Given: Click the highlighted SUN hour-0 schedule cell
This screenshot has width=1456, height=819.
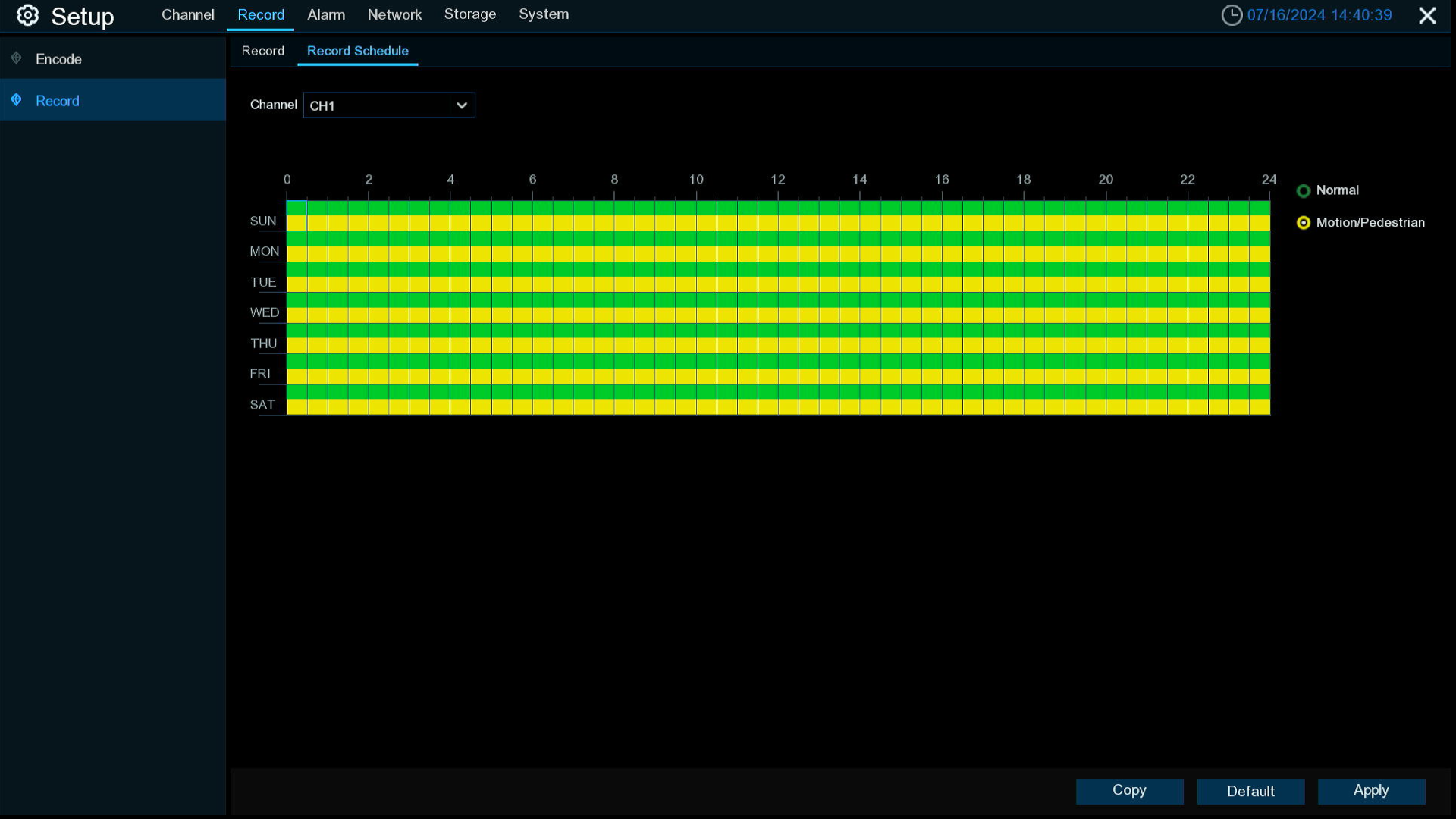Looking at the screenshot, I should pos(297,216).
